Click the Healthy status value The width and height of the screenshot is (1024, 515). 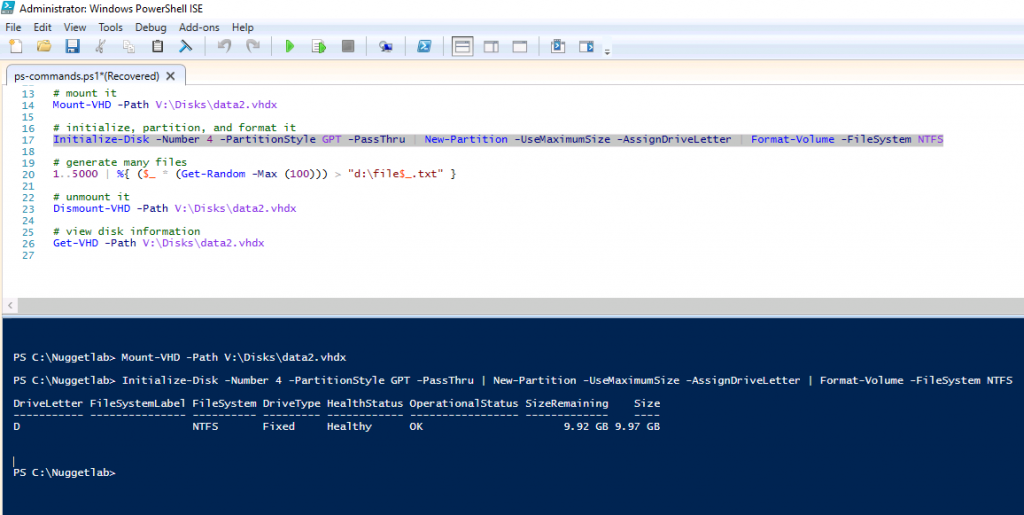click(349, 426)
